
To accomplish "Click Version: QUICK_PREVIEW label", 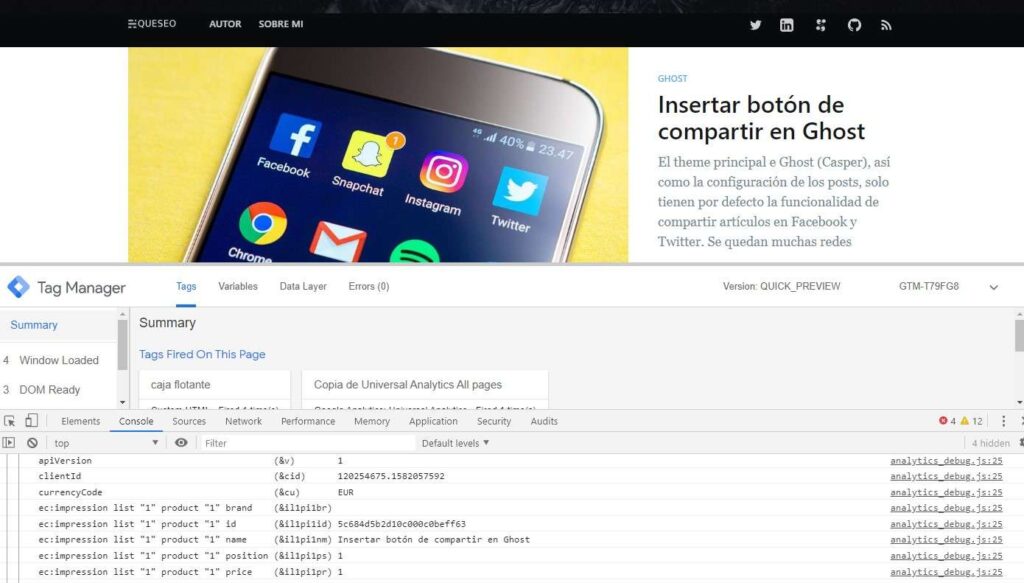I will pos(782,287).
